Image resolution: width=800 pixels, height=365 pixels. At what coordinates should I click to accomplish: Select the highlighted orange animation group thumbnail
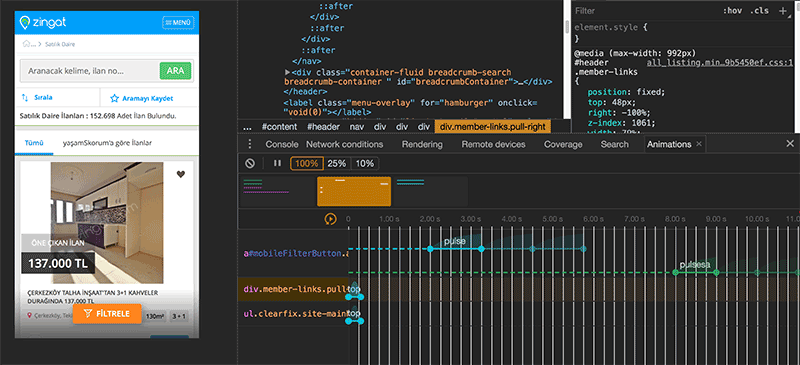(354, 191)
